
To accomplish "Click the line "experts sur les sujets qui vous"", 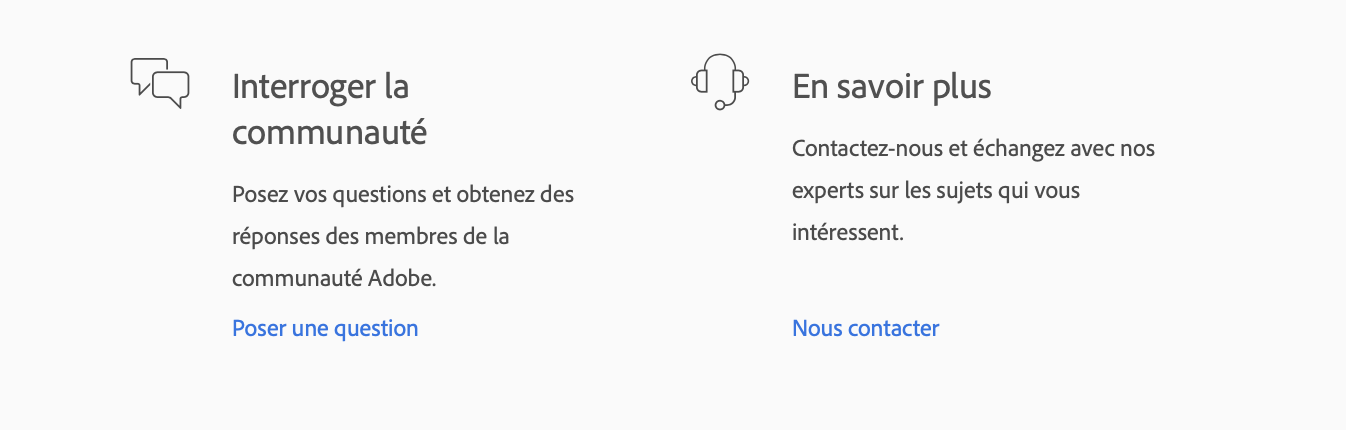I will (935, 190).
